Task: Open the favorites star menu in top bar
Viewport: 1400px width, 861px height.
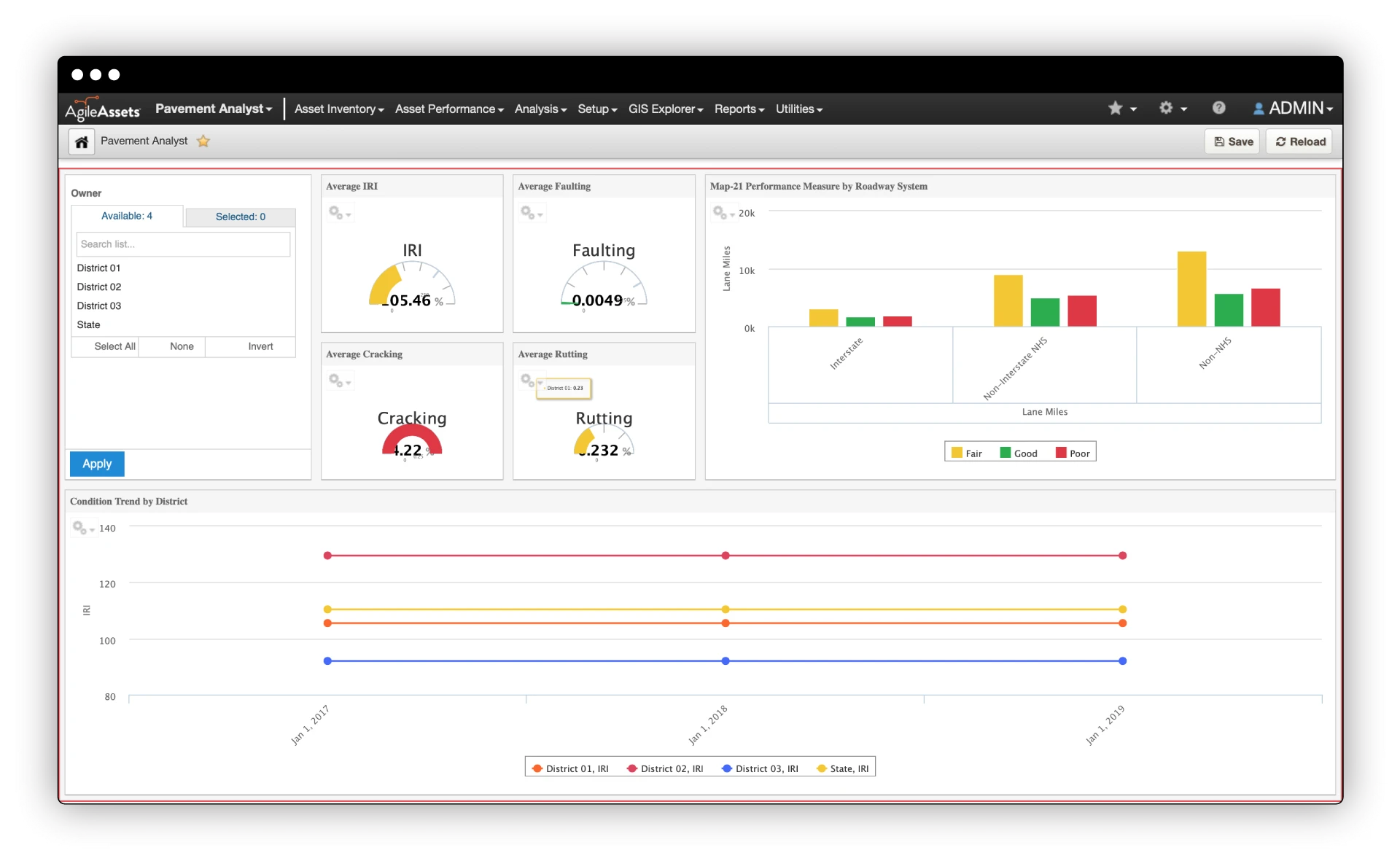Action: point(1122,109)
